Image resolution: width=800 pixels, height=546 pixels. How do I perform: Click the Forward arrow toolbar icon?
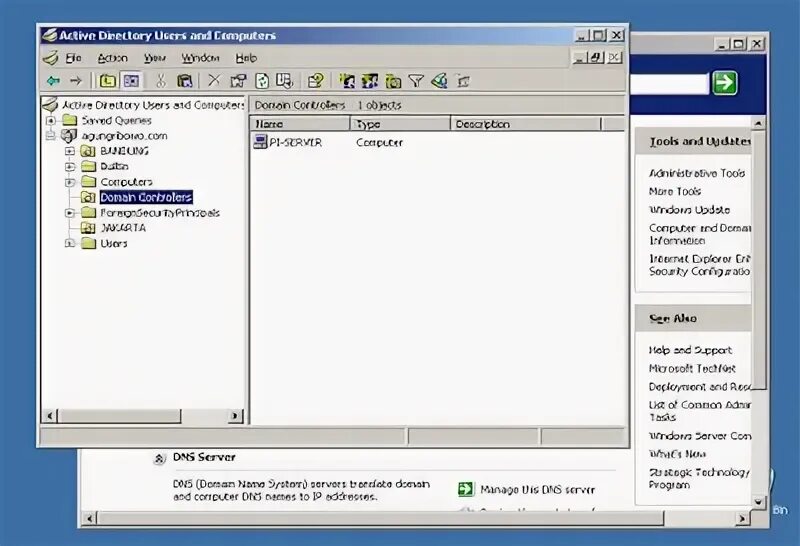(76, 81)
